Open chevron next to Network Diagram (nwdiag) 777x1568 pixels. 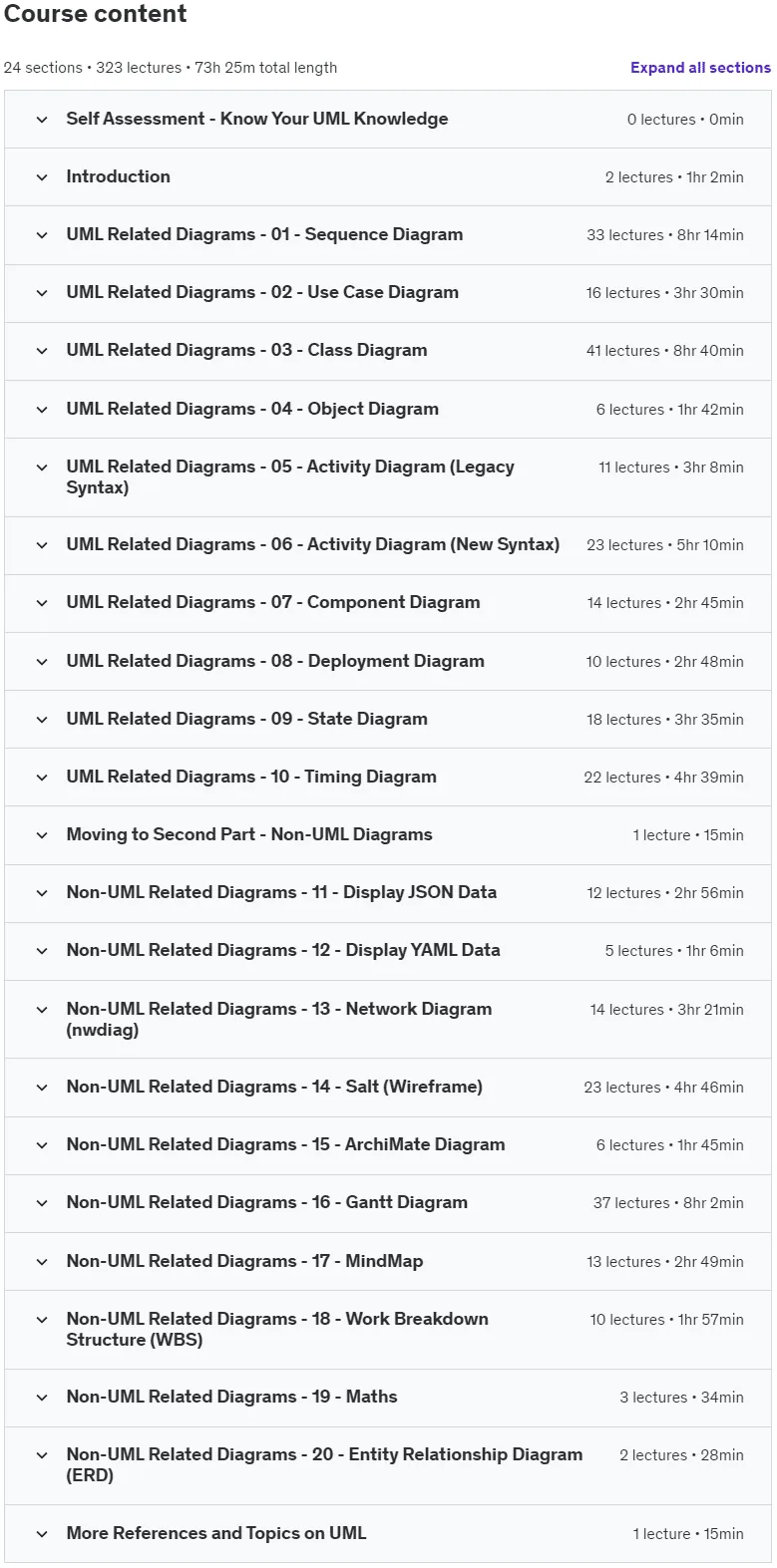pos(42,1010)
